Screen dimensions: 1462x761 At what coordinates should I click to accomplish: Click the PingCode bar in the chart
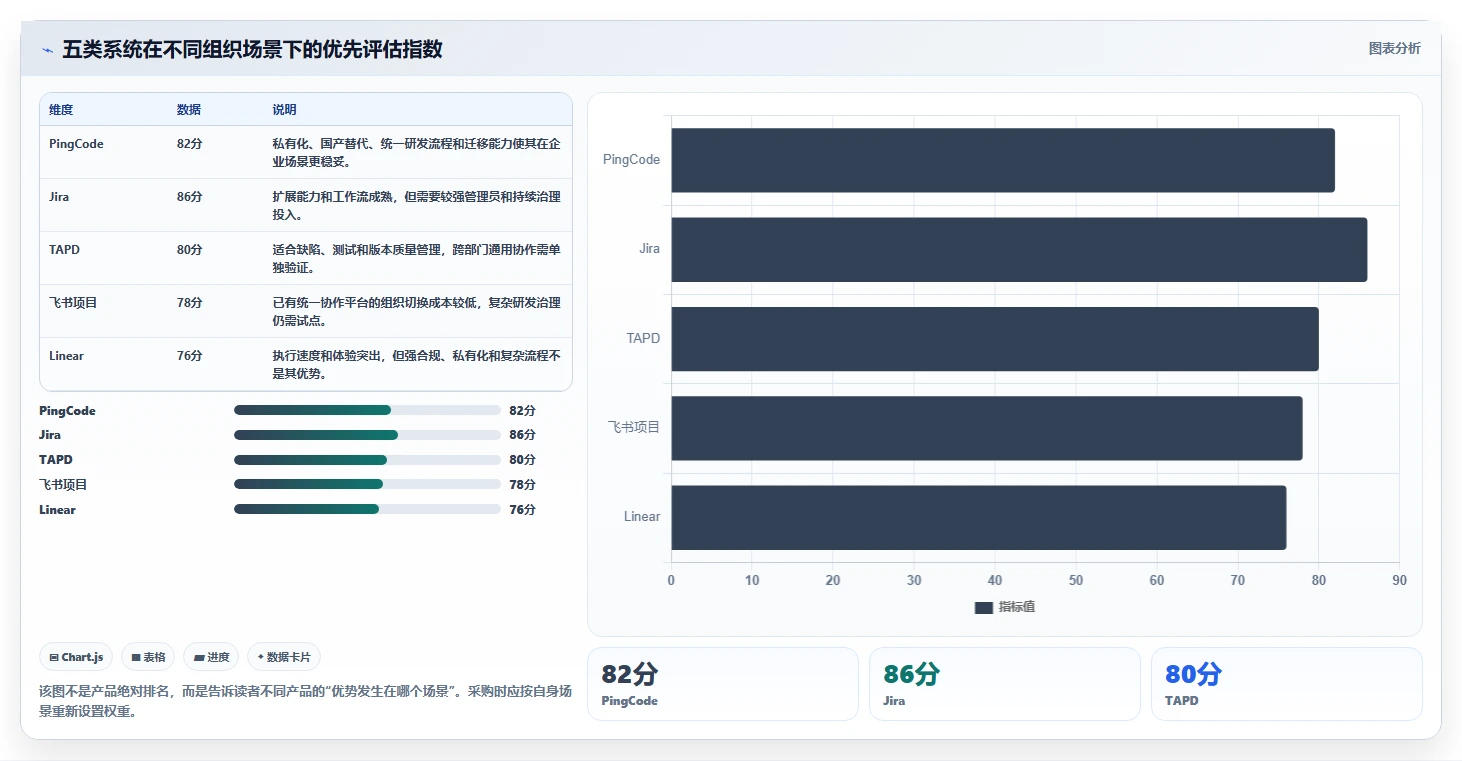[x=1003, y=160]
